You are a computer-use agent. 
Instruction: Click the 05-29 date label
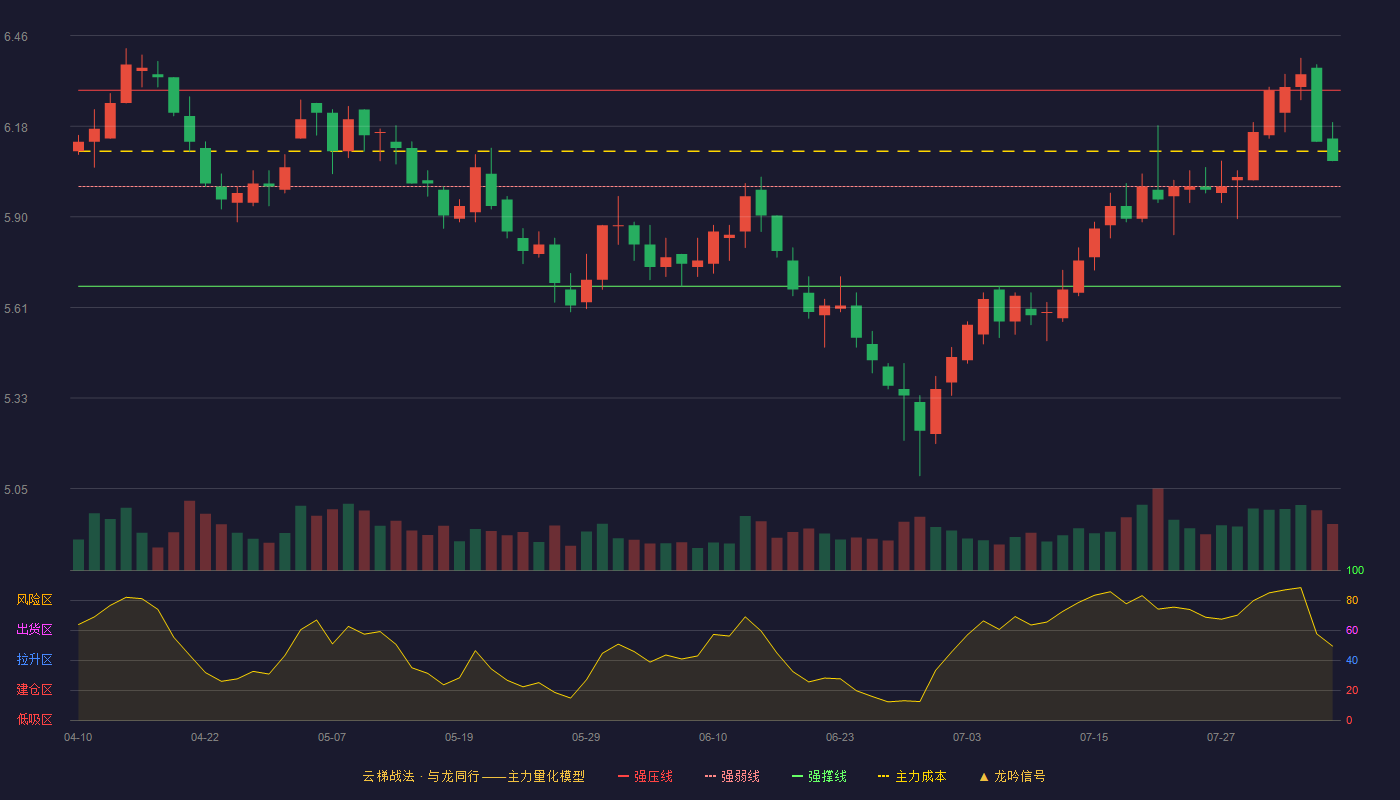point(586,737)
